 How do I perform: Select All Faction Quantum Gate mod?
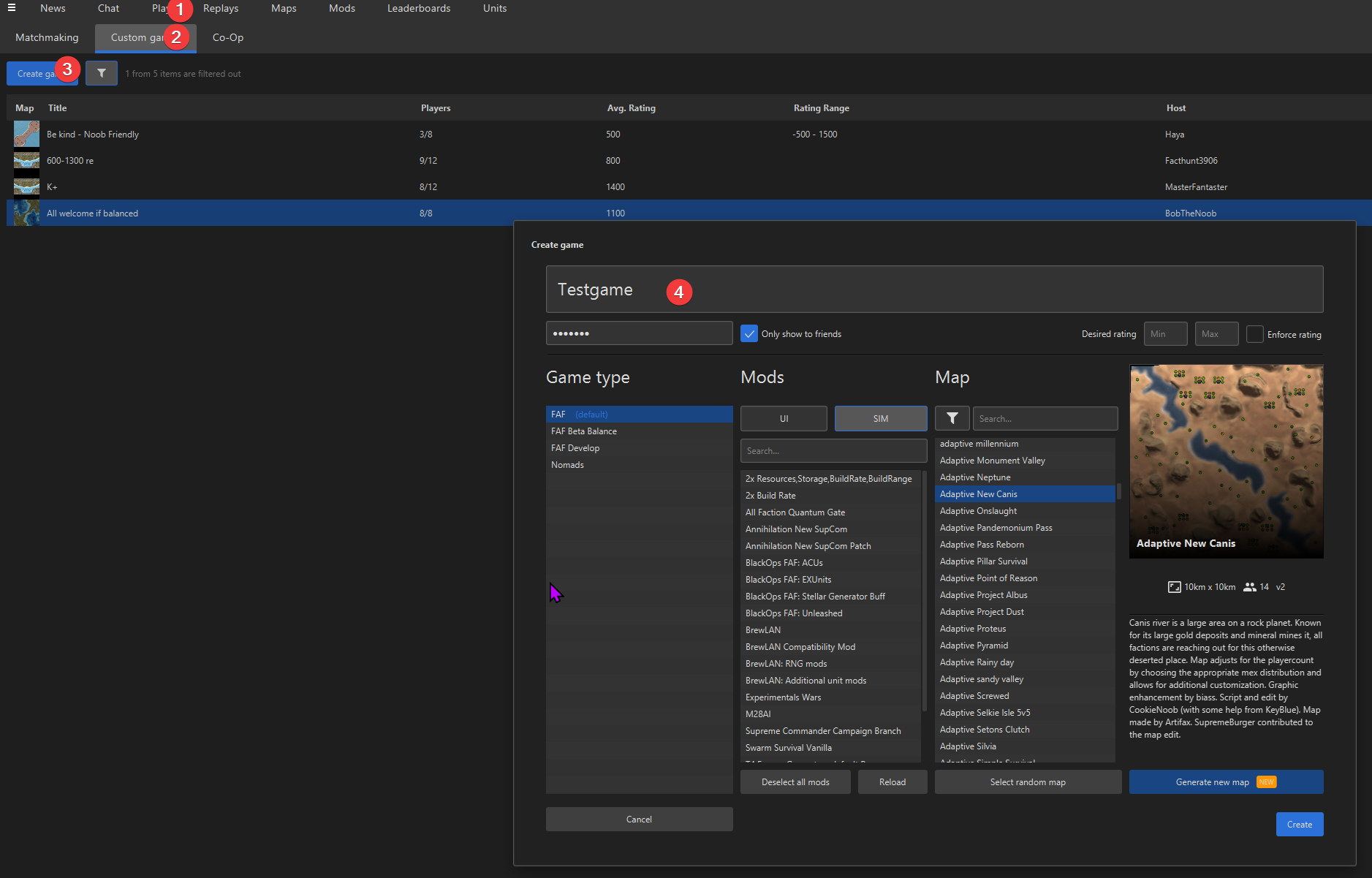(830, 512)
